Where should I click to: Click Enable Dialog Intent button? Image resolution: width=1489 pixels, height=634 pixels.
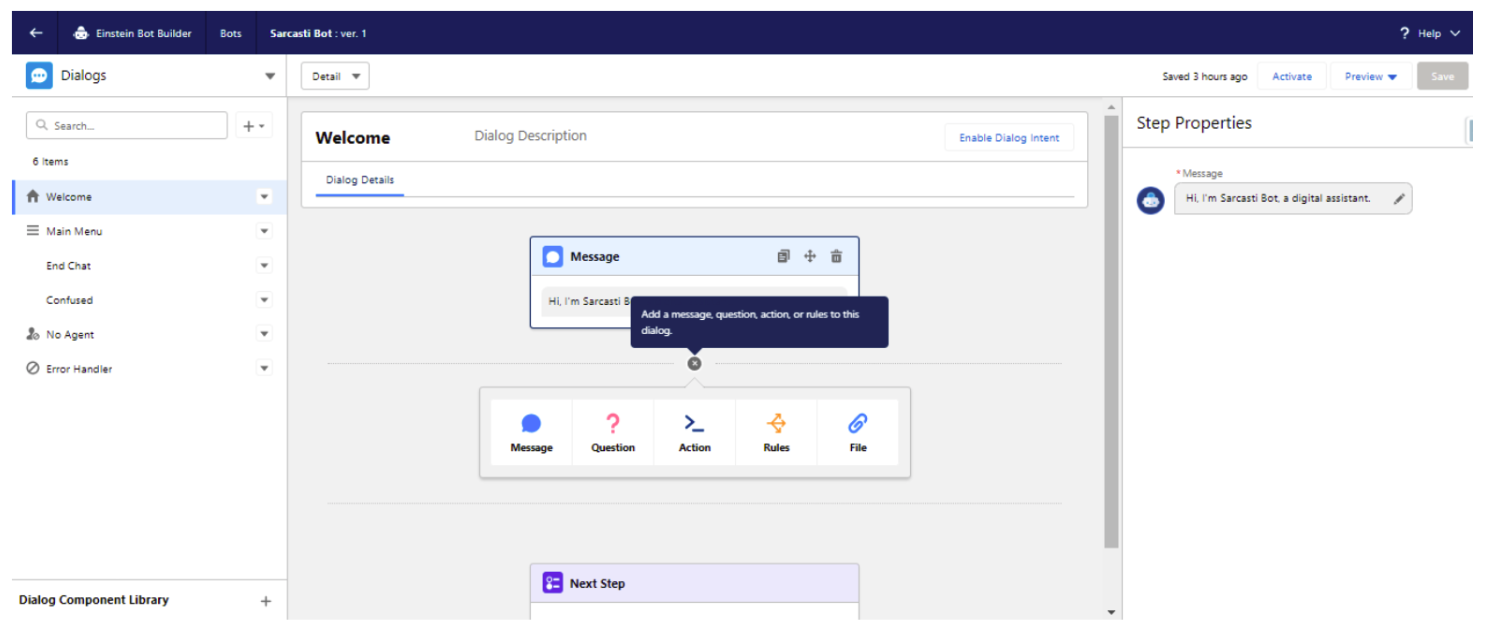(1008, 138)
